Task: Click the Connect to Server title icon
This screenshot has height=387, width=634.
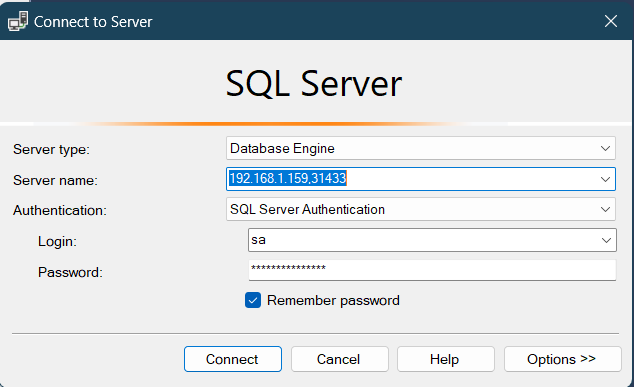Action: [17, 21]
